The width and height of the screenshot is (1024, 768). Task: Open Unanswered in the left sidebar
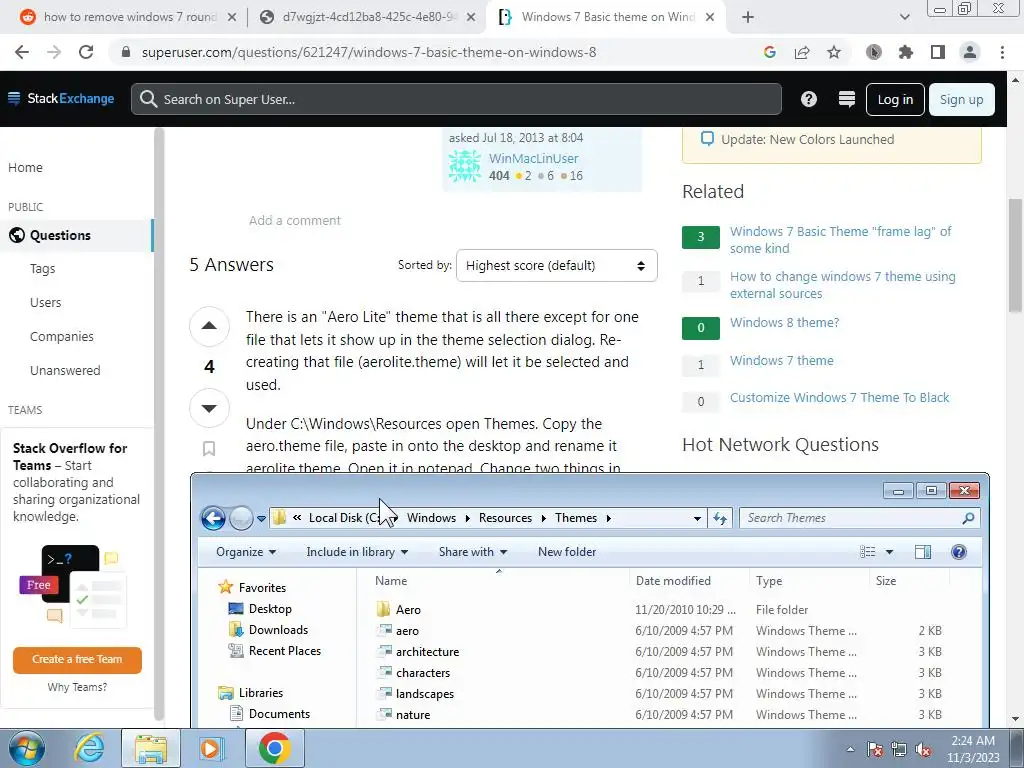click(65, 371)
